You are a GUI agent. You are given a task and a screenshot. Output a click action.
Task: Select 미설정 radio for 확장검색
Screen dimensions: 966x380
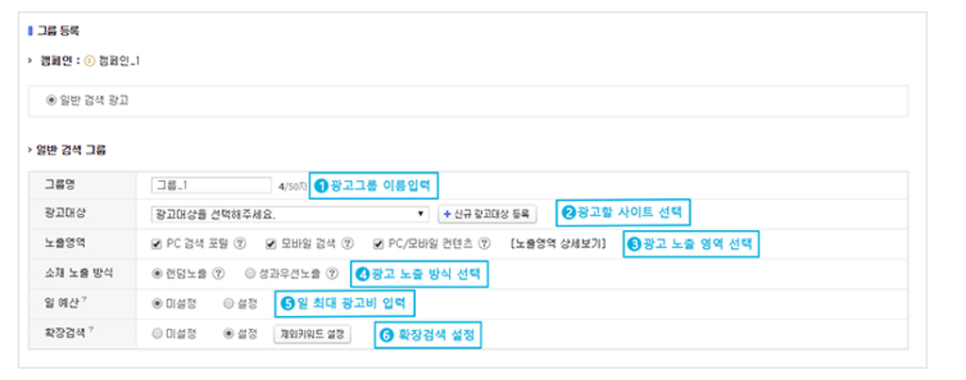[156, 334]
